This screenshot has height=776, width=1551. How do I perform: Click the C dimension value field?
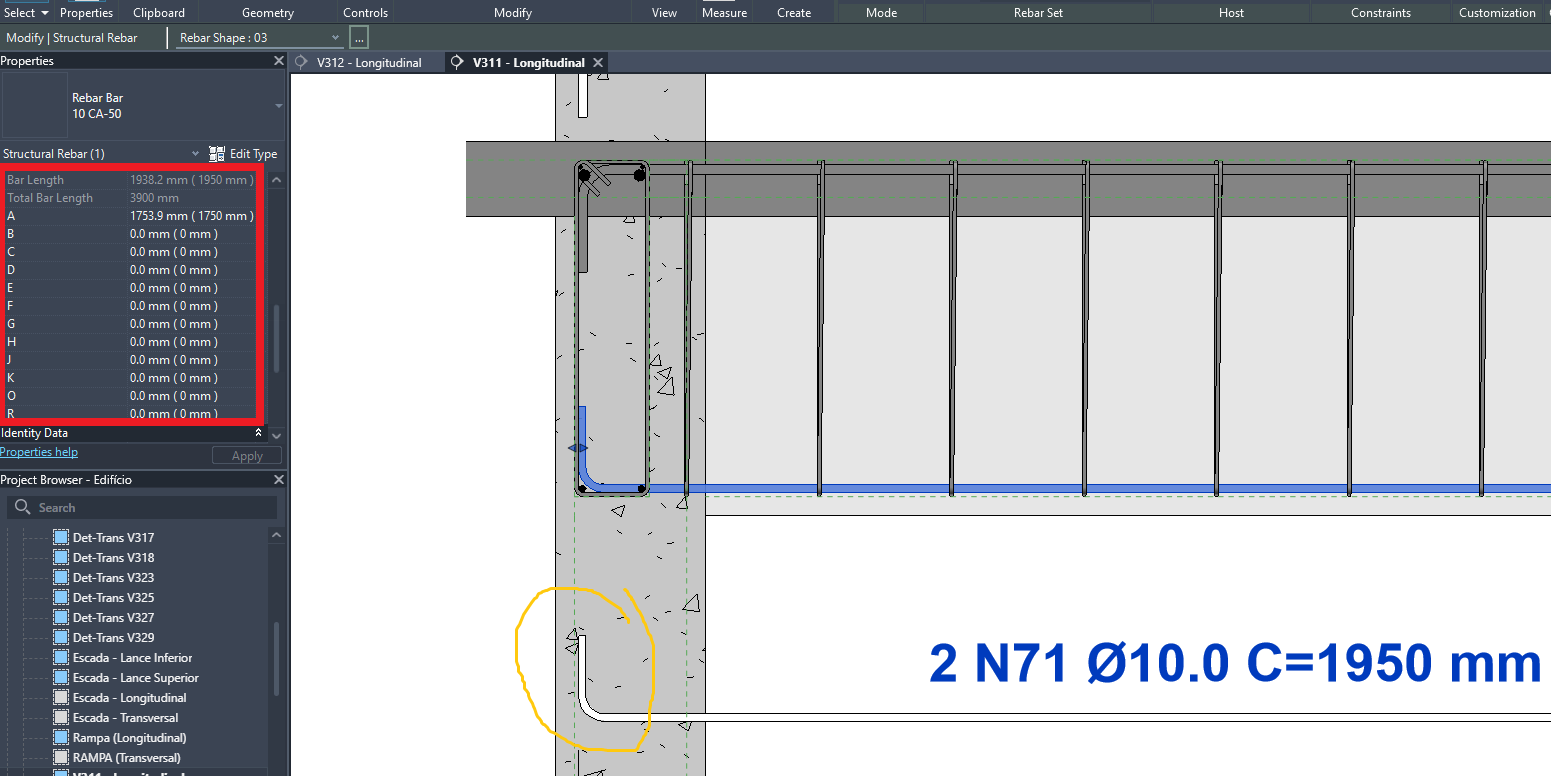[191, 252]
